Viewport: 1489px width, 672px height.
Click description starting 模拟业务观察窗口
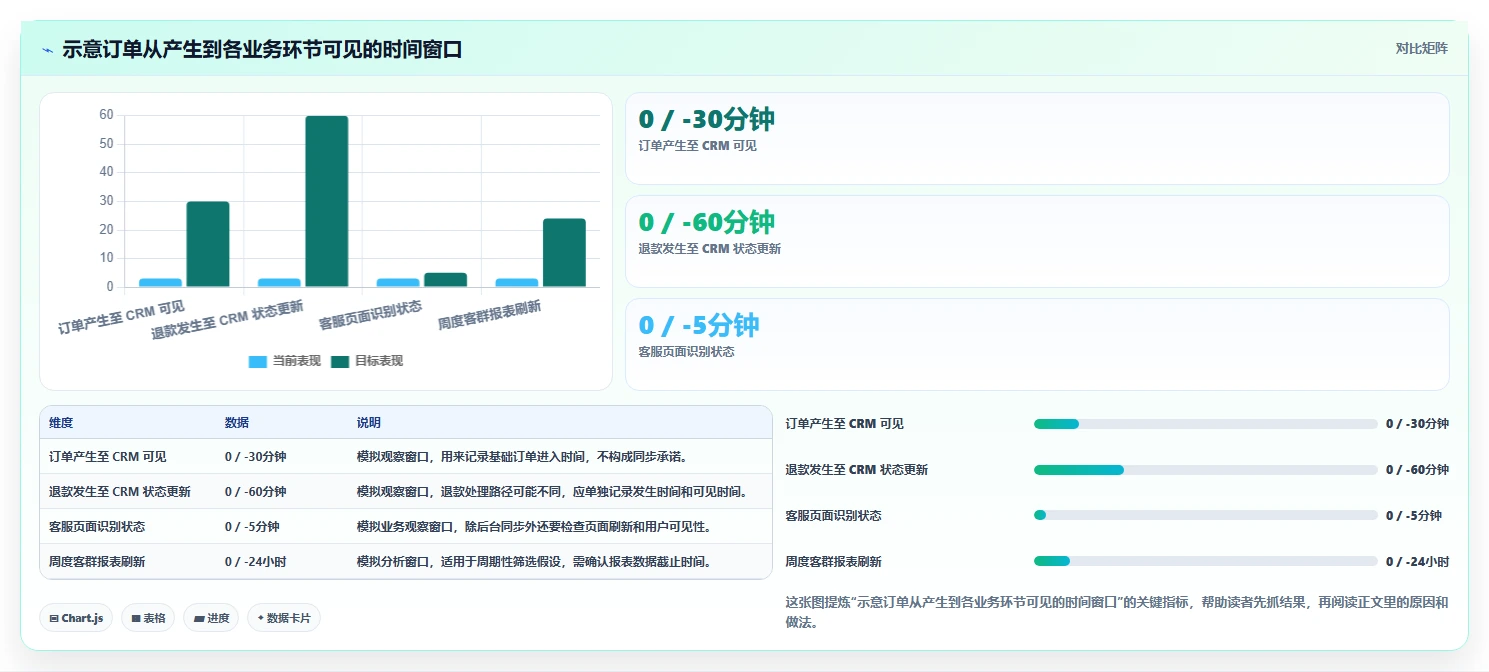534,527
